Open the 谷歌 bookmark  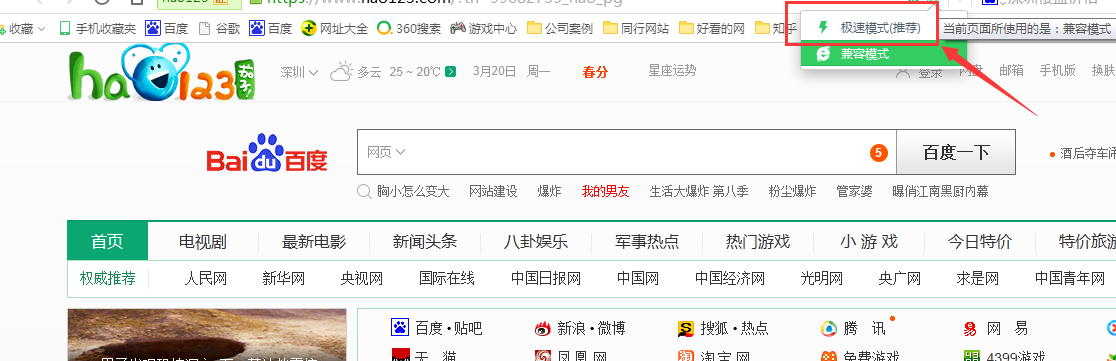[219, 28]
